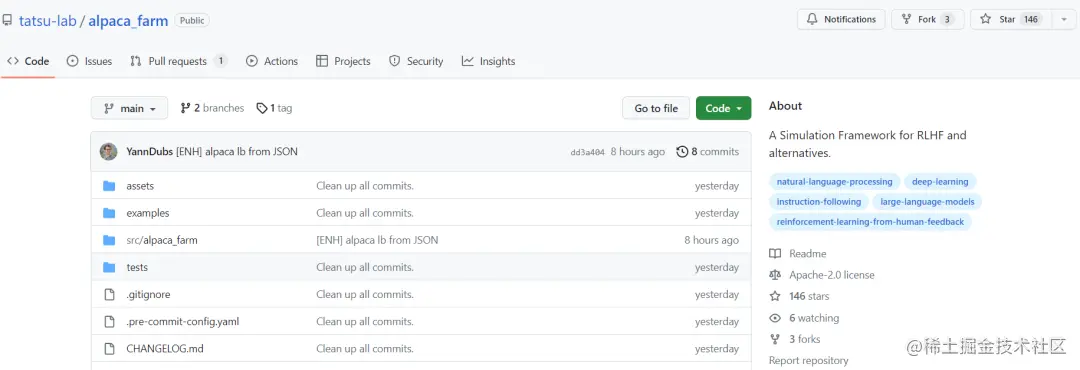
Task: Open the Projects tab
Action: pos(343,61)
